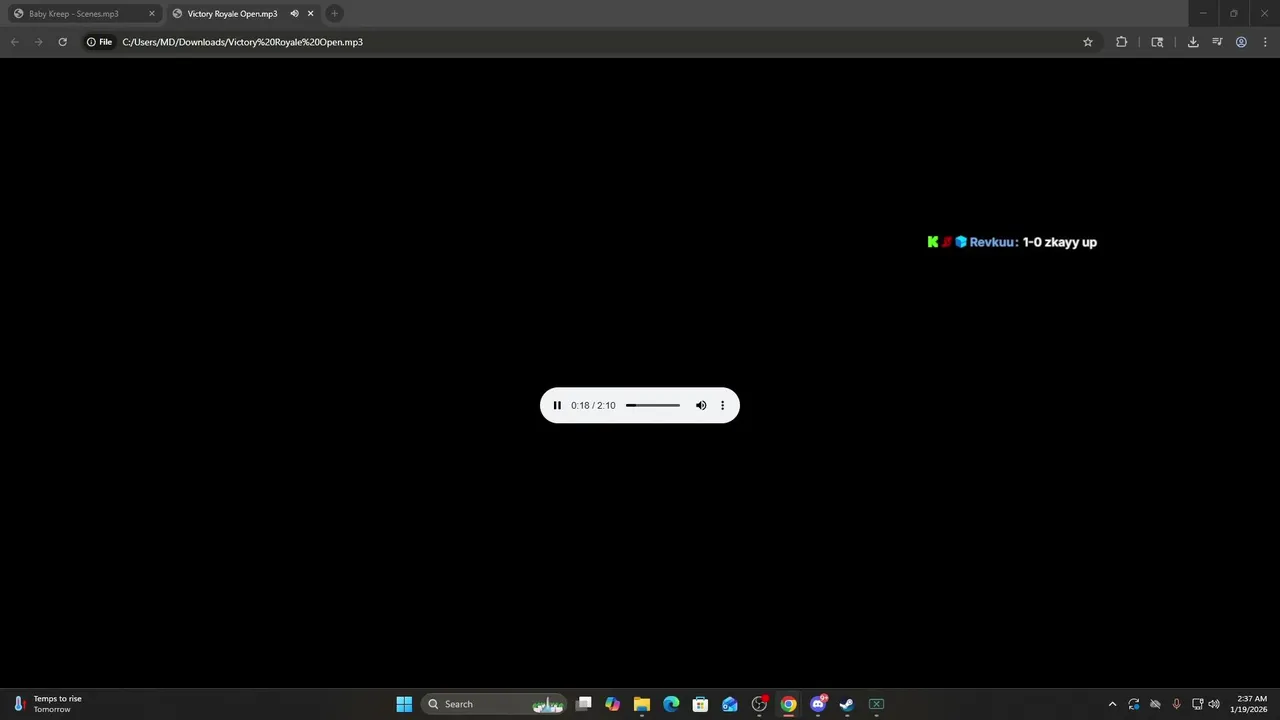This screenshot has width=1280, height=720.
Task: Open the Chrome three-dot menu
Action: 1265,42
